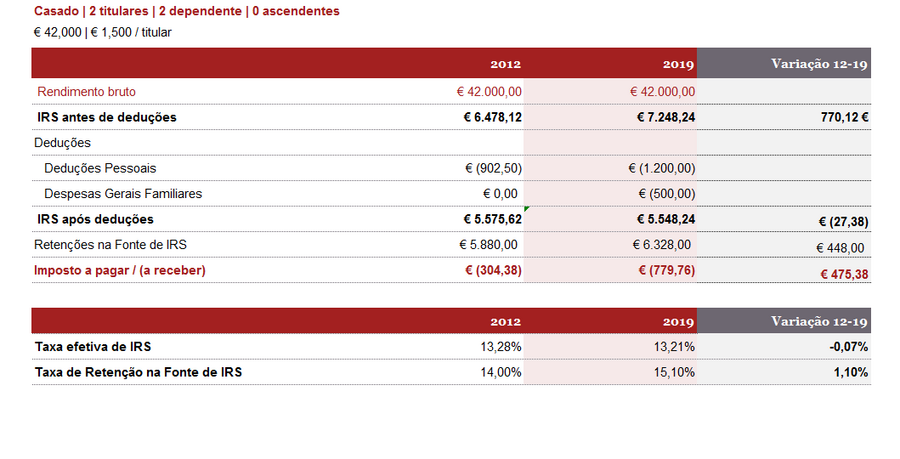Select the '€ 42,000 | € 1,500 / titular' subtitle
Image resolution: width=900 pixels, height=459 pixels.
pos(102,33)
